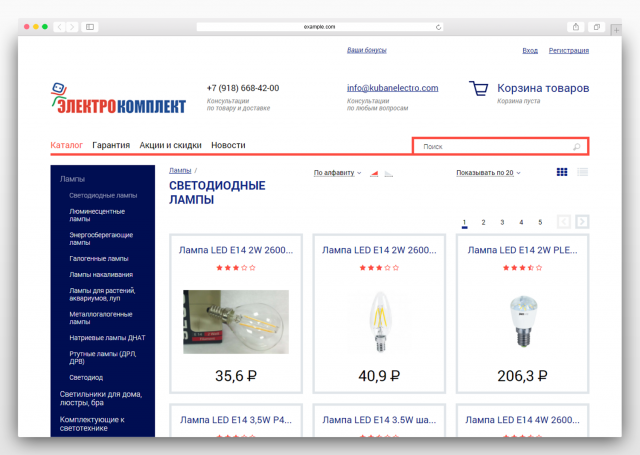Viewport: 640px width, 455px height.
Task: Sort ascending with the red triangle icon
Action: click(374, 174)
